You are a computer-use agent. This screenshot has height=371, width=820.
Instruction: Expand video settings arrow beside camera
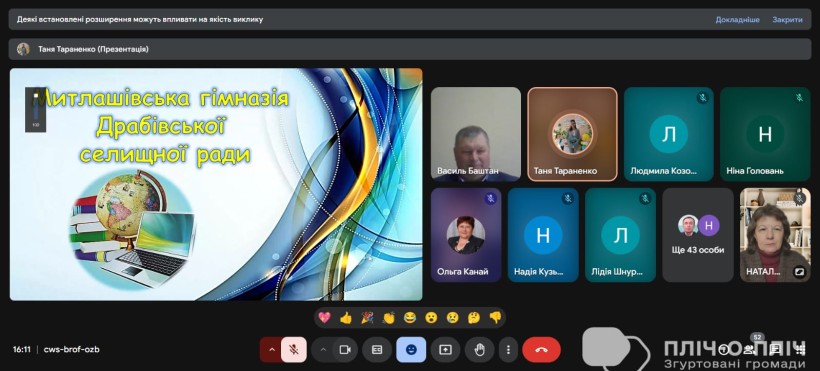point(323,350)
